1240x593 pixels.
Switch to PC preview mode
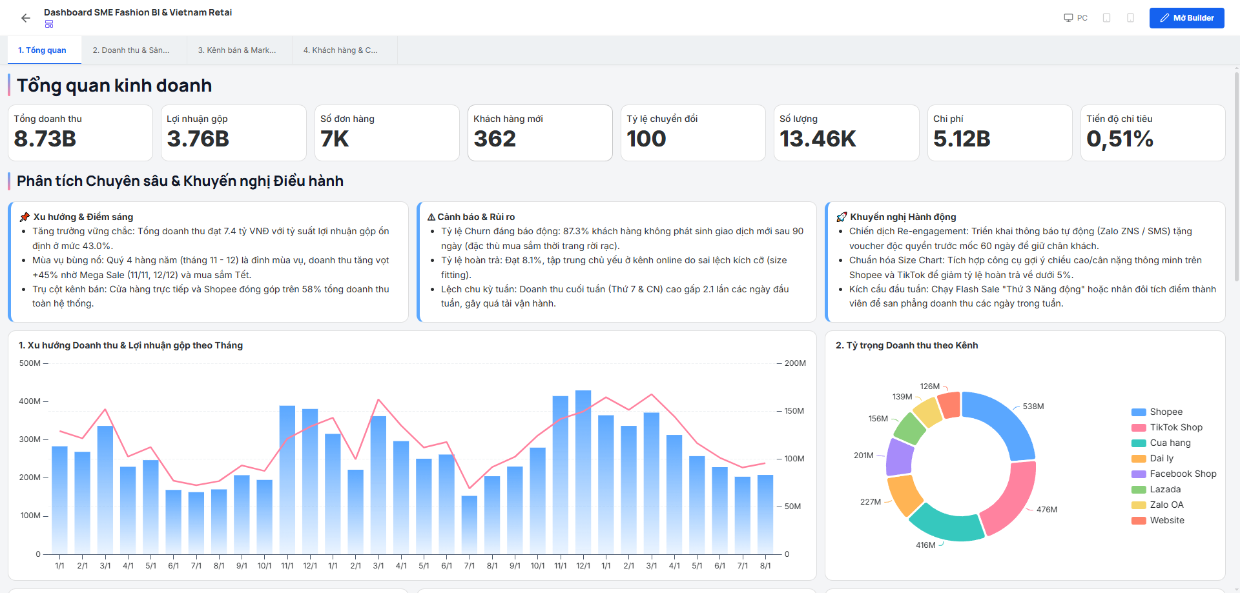[x=1075, y=18]
